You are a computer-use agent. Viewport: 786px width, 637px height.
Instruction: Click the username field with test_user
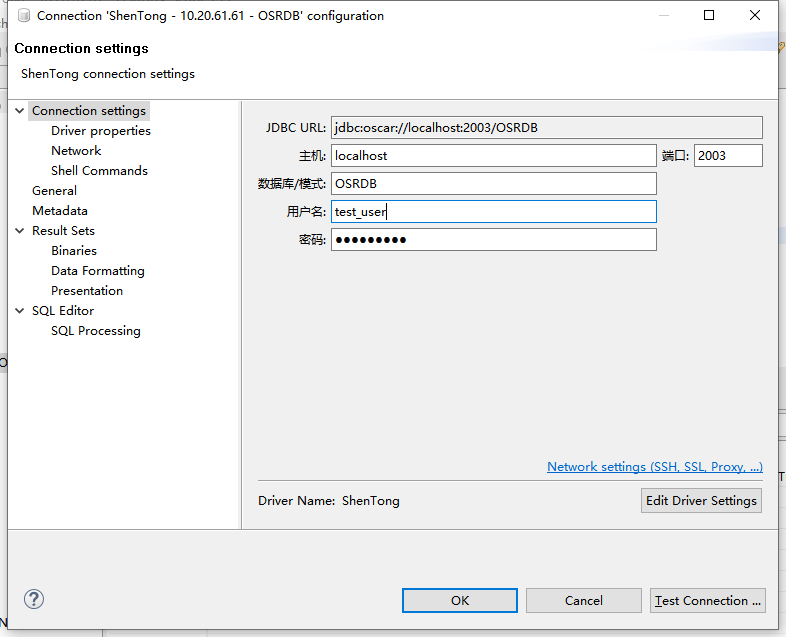pyautogui.click(x=494, y=212)
